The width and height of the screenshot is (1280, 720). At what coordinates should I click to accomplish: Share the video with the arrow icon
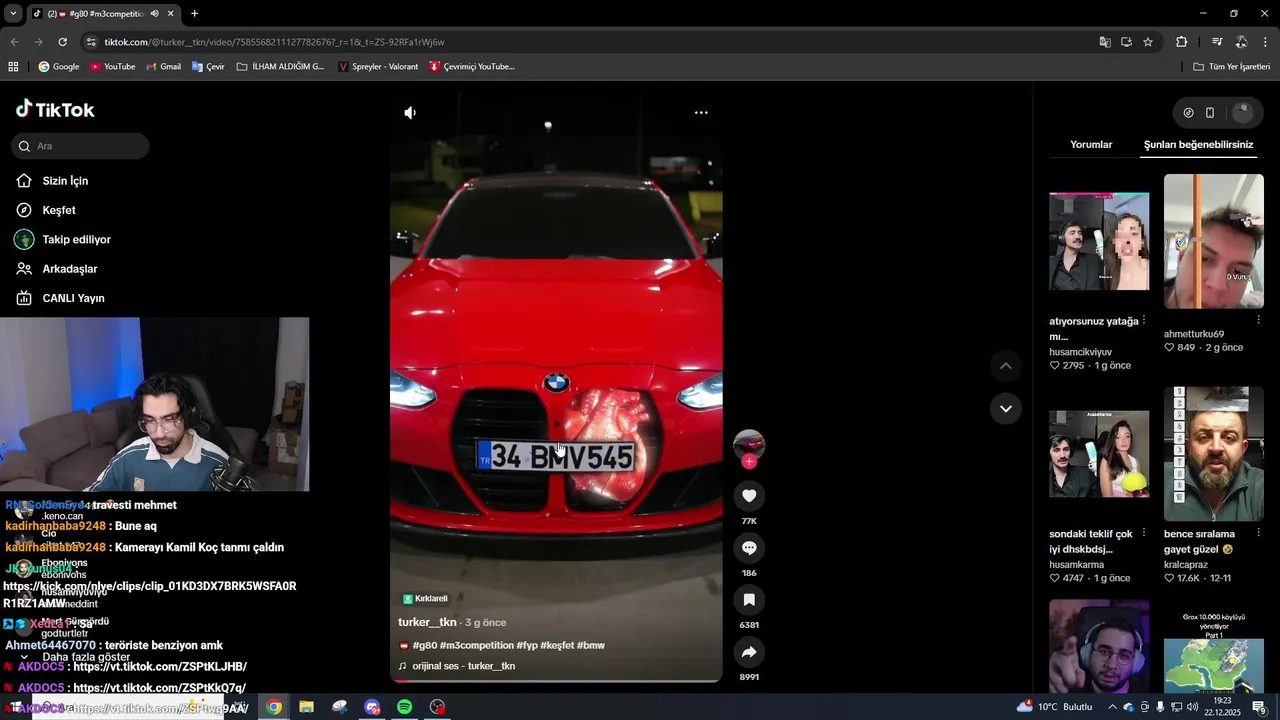point(749,652)
